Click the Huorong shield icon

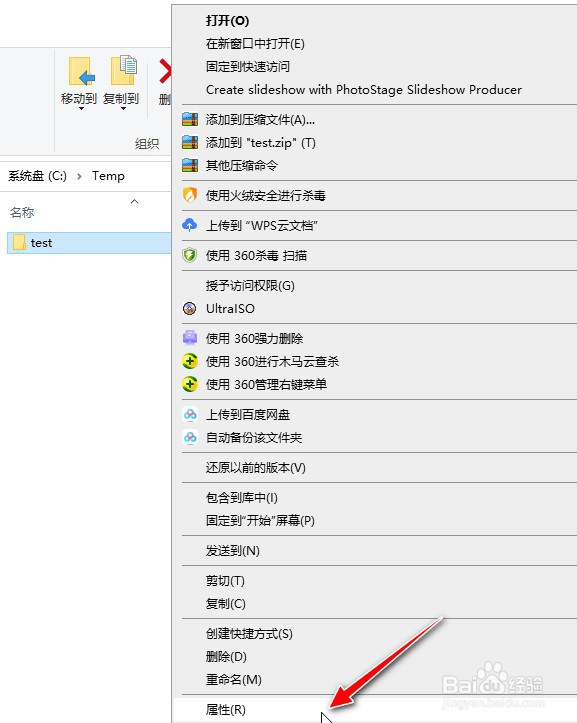(x=190, y=195)
